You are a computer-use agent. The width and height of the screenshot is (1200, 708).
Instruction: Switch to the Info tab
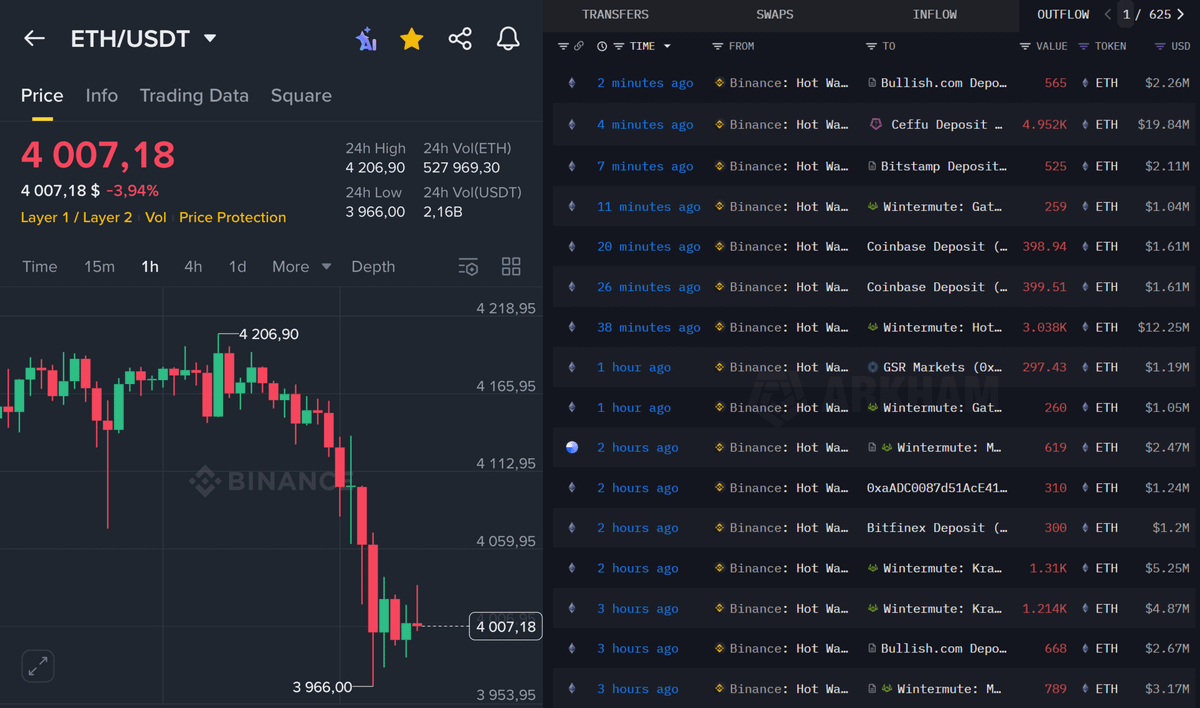click(101, 95)
